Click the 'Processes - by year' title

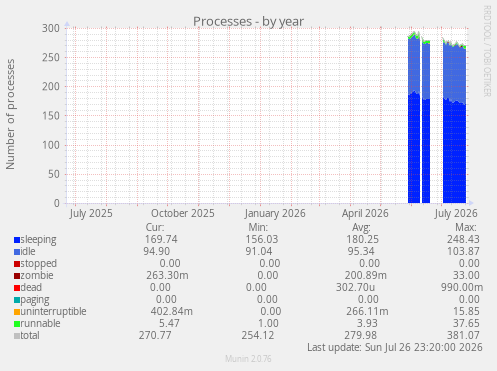[x=248, y=22]
